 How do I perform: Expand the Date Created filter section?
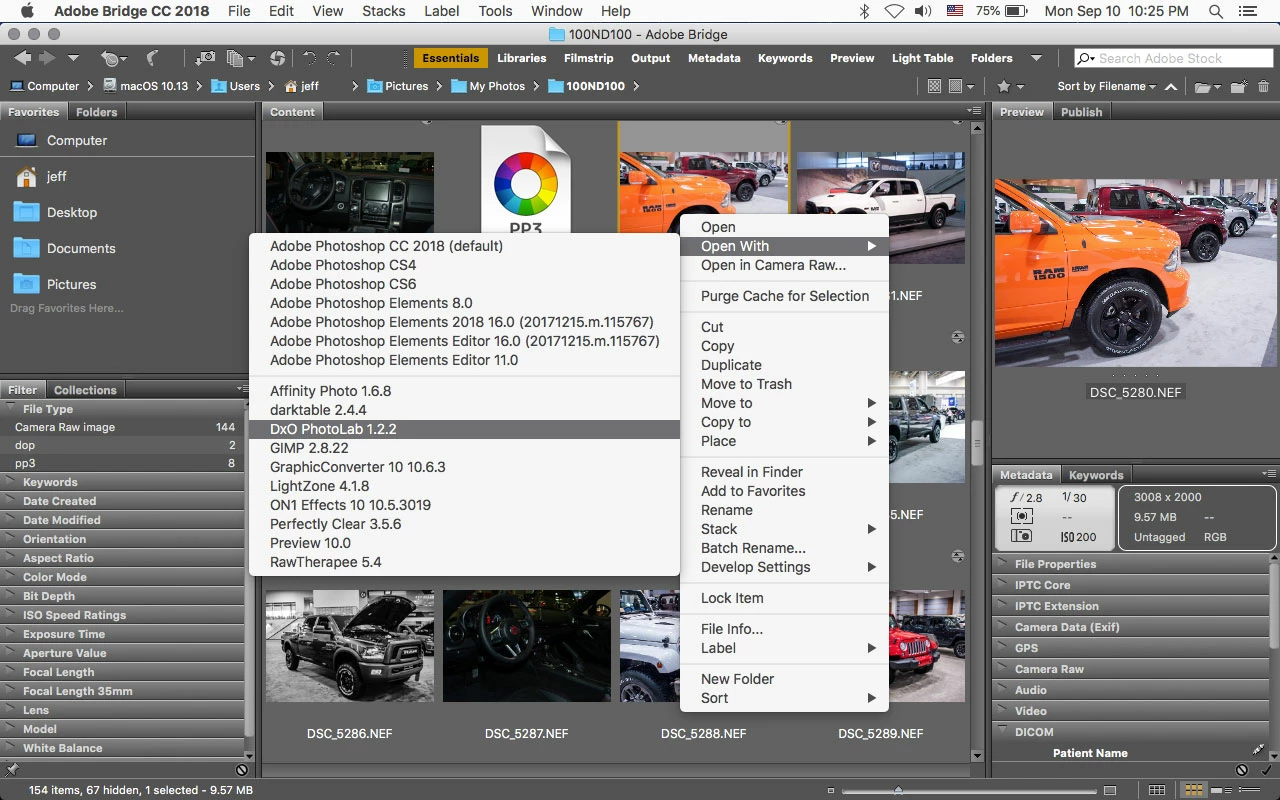click(123, 501)
